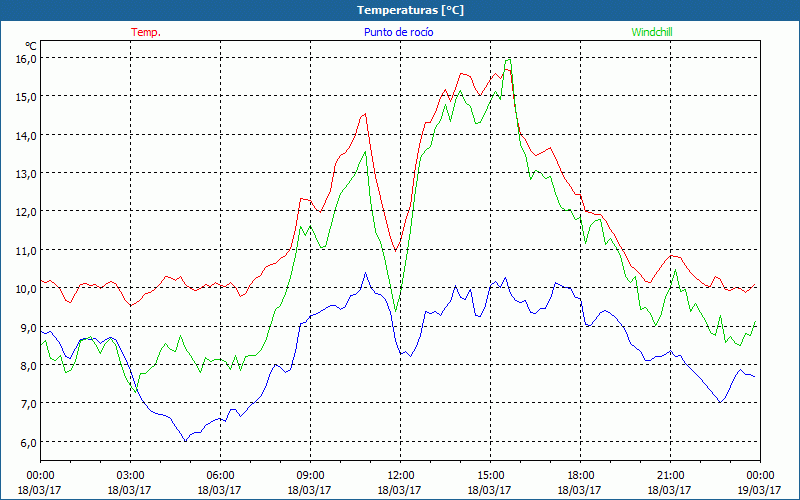Click the 12,0 y-axis value
800x500 pixels.
27,212
